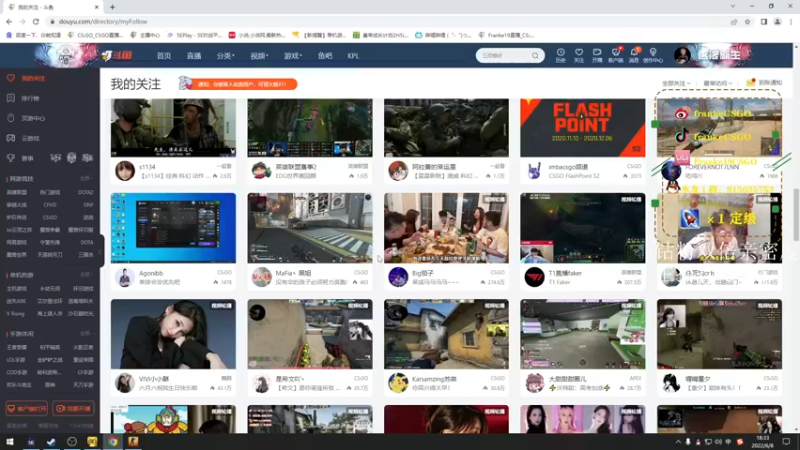Click the streamer avatar of s1134
The image size is (800, 450).
point(124,171)
